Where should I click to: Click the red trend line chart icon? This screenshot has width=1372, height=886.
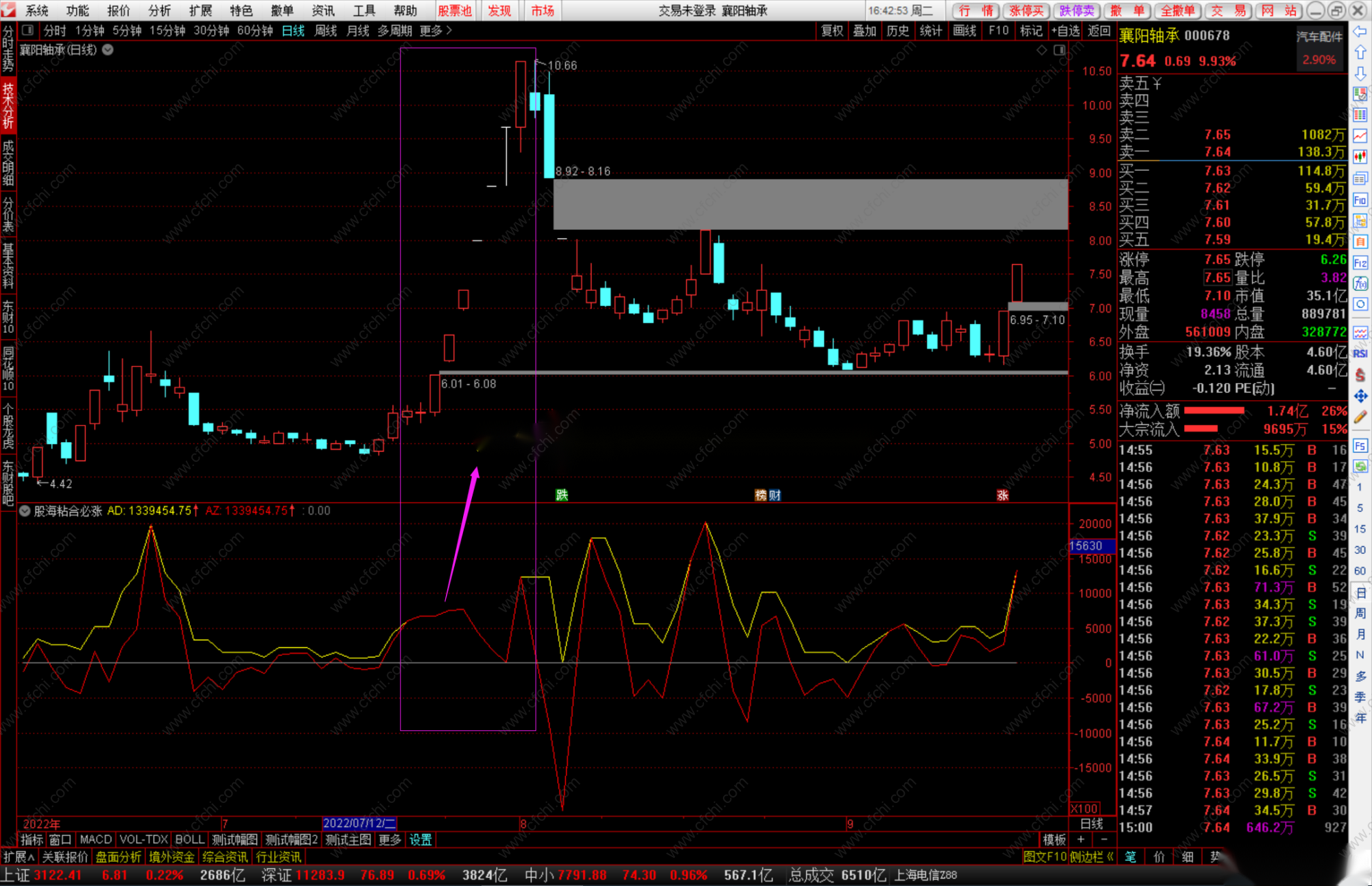(1360, 136)
